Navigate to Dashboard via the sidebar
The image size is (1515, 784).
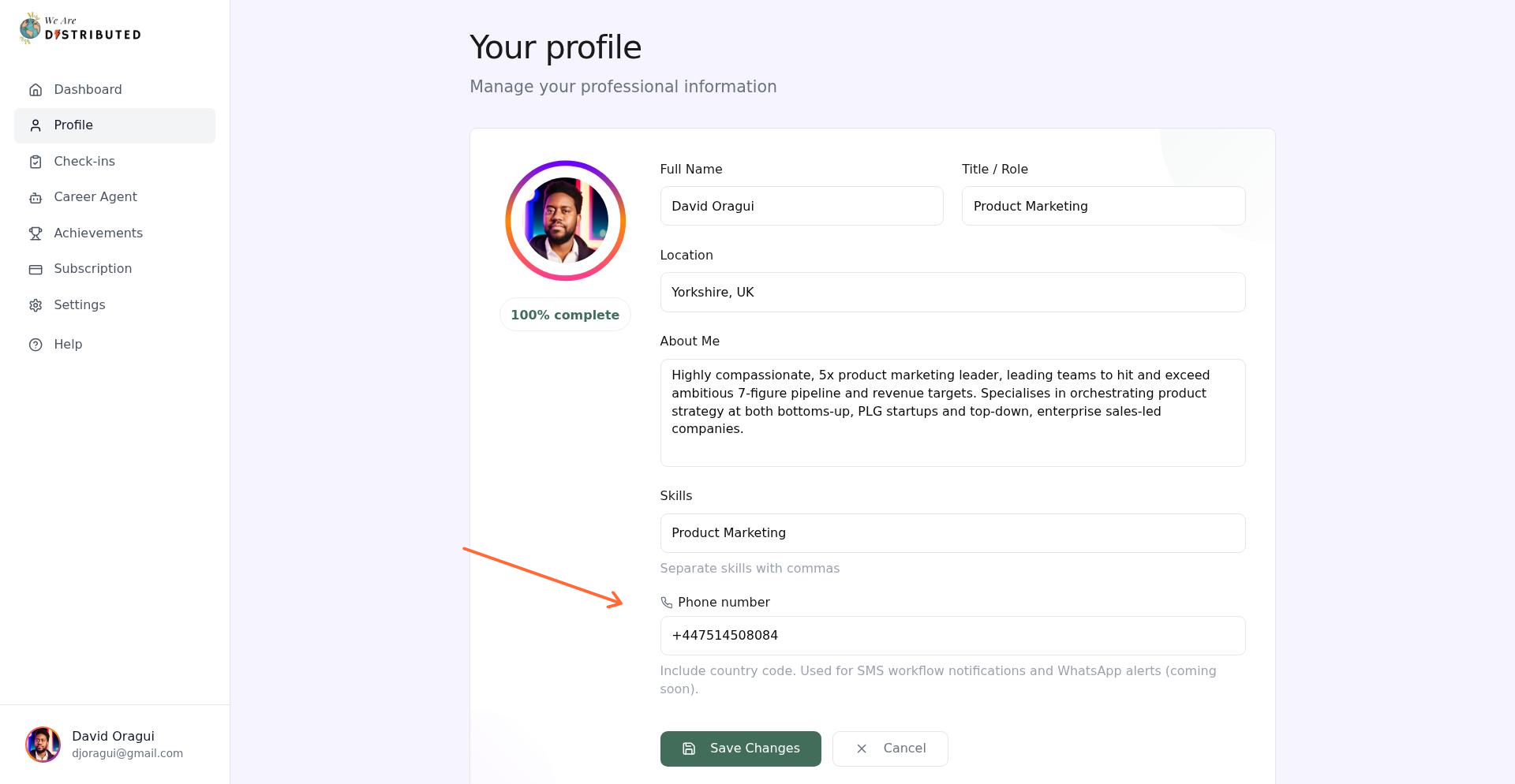pos(88,89)
